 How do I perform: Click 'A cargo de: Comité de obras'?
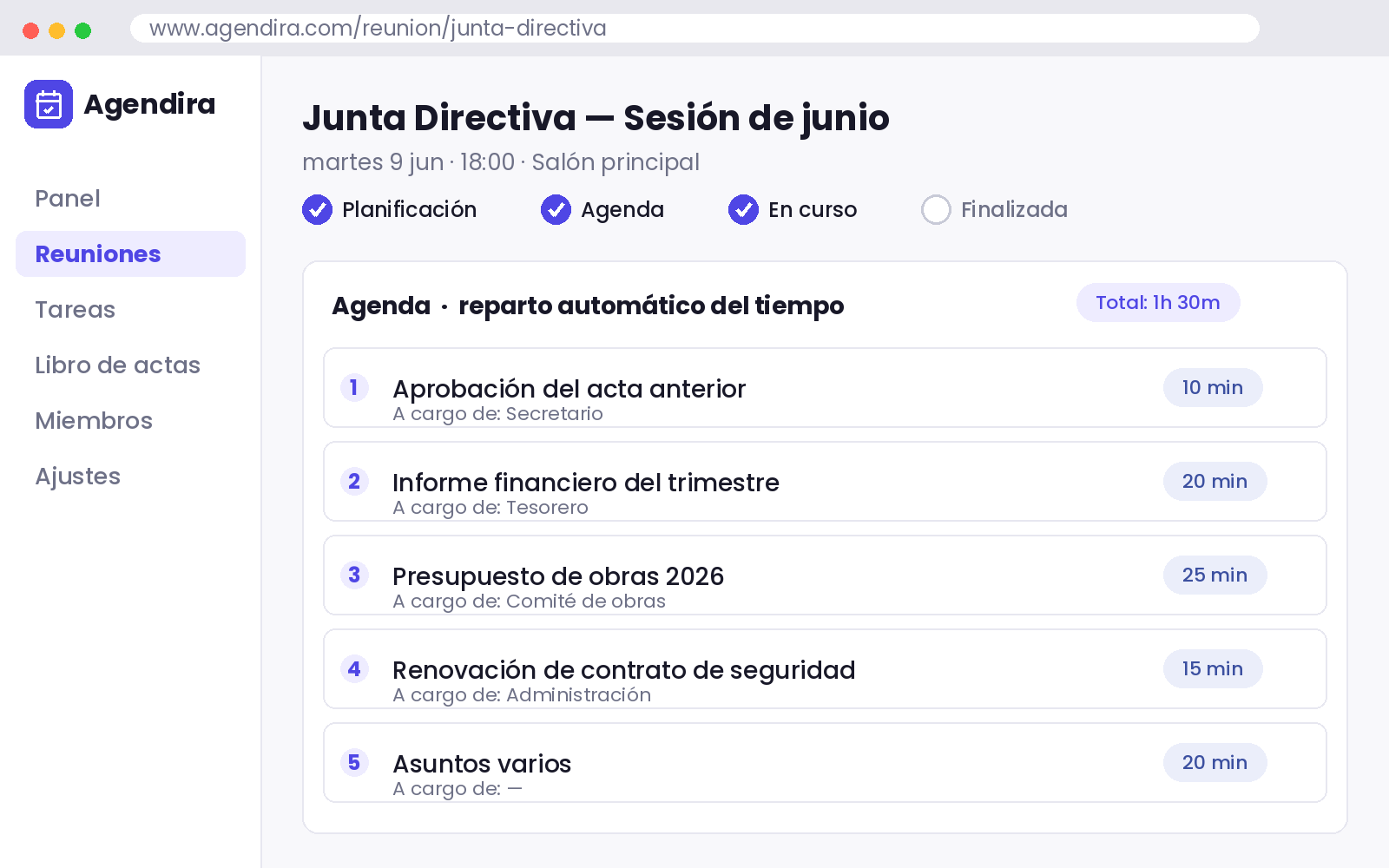pos(529,602)
